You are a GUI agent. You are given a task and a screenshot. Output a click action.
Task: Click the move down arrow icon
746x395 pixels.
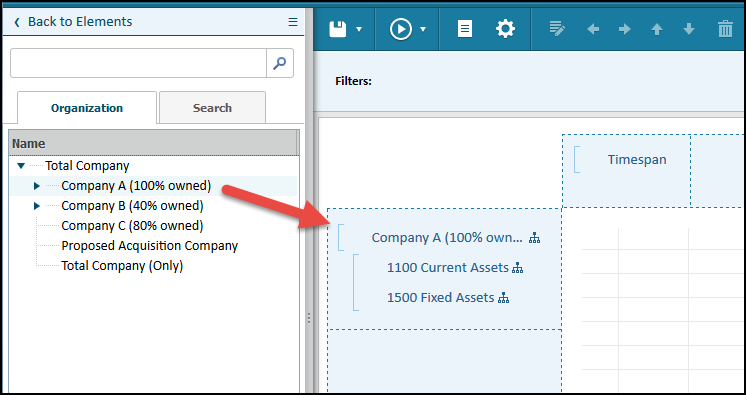pos(689,30)
